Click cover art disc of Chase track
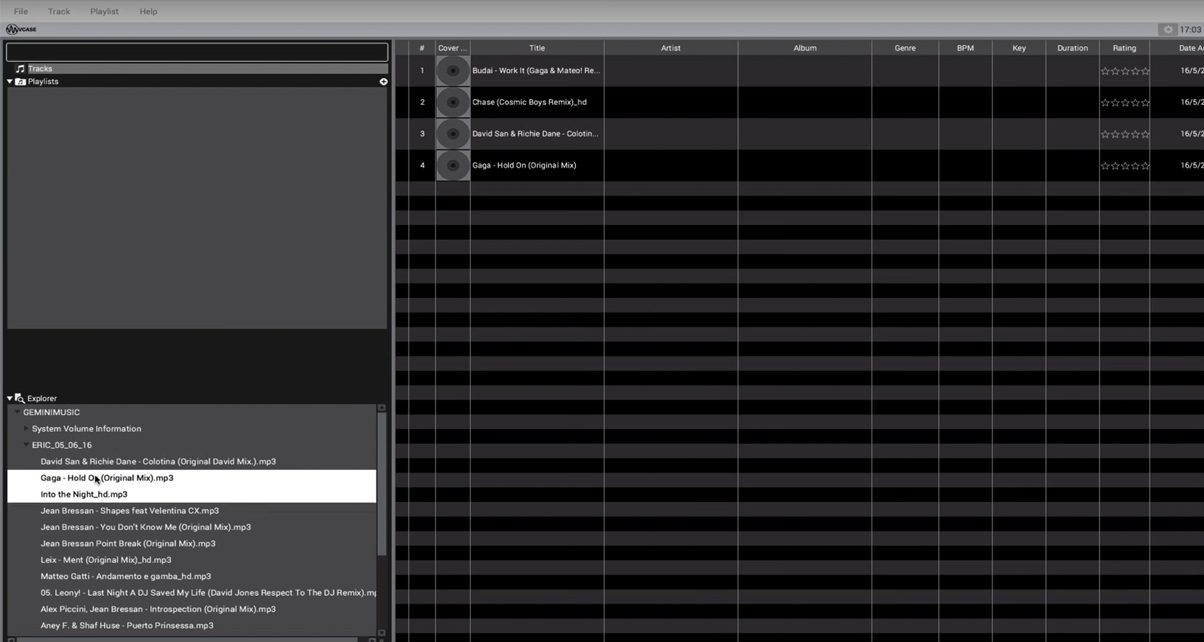Viewport: 1204px width, 642px height. [453, 102]
